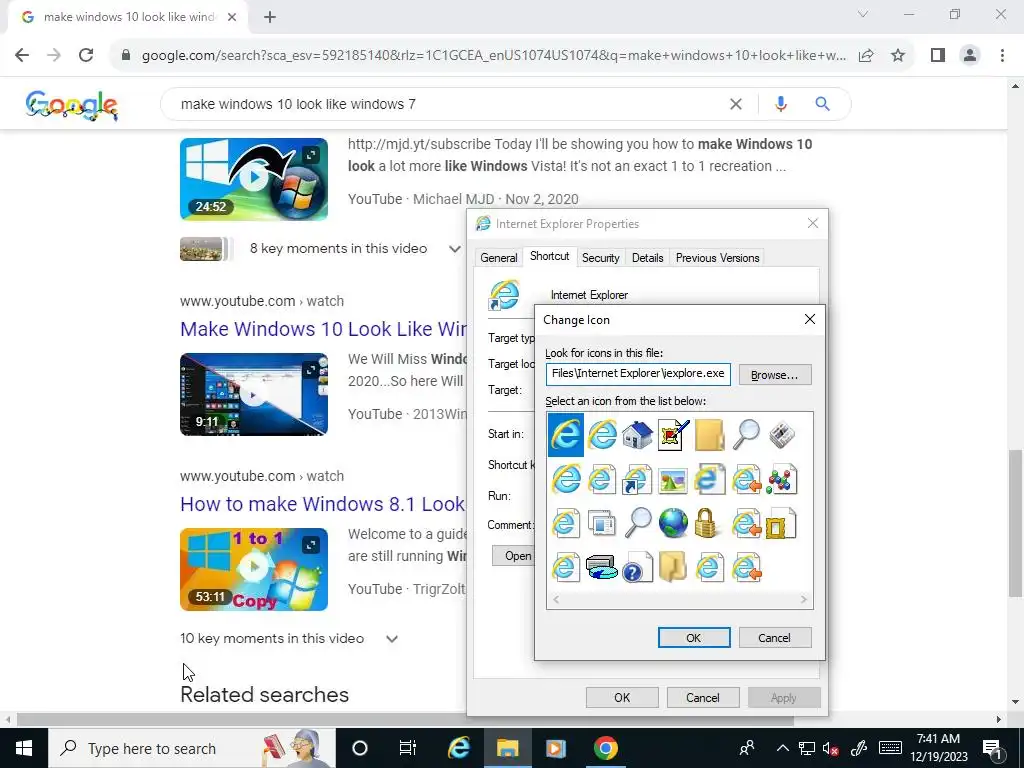Select the Chrome tab titled make windows 10

[129, 17]
